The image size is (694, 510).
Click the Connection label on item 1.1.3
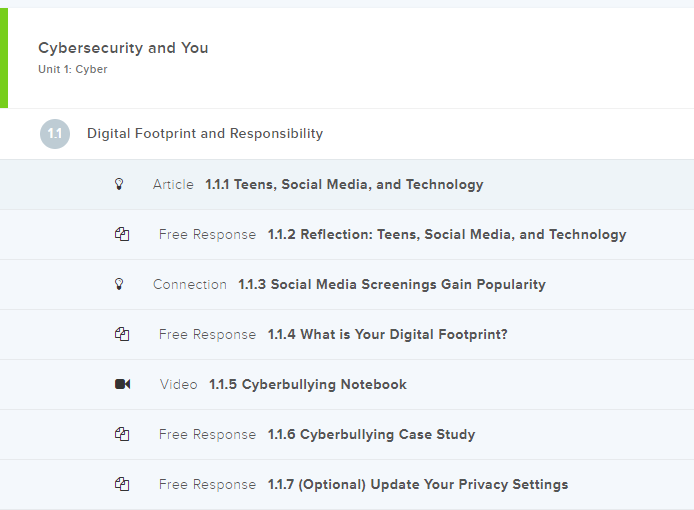(190, 284)
